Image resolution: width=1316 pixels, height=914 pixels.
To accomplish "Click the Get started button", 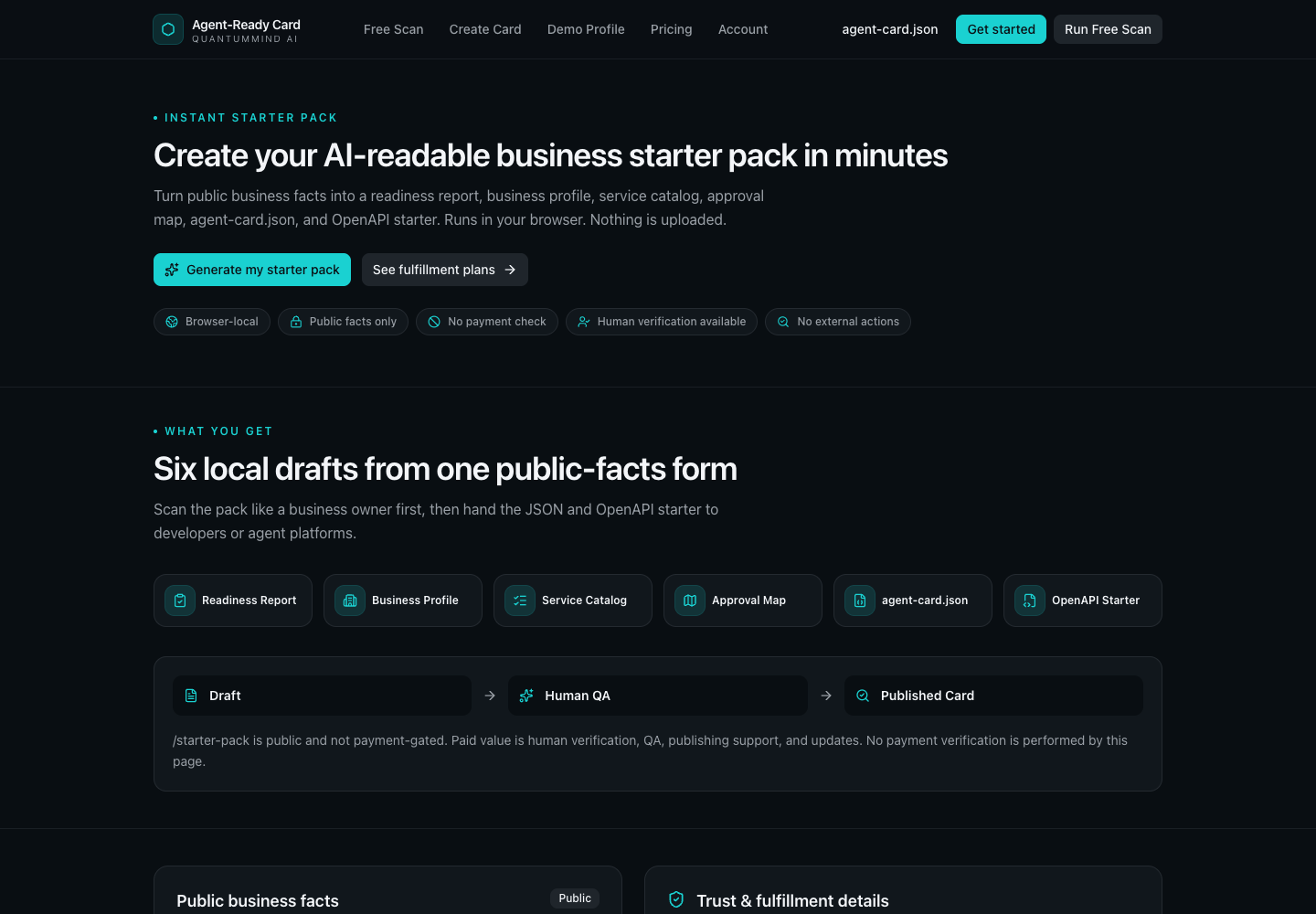I will (1001, 29).
